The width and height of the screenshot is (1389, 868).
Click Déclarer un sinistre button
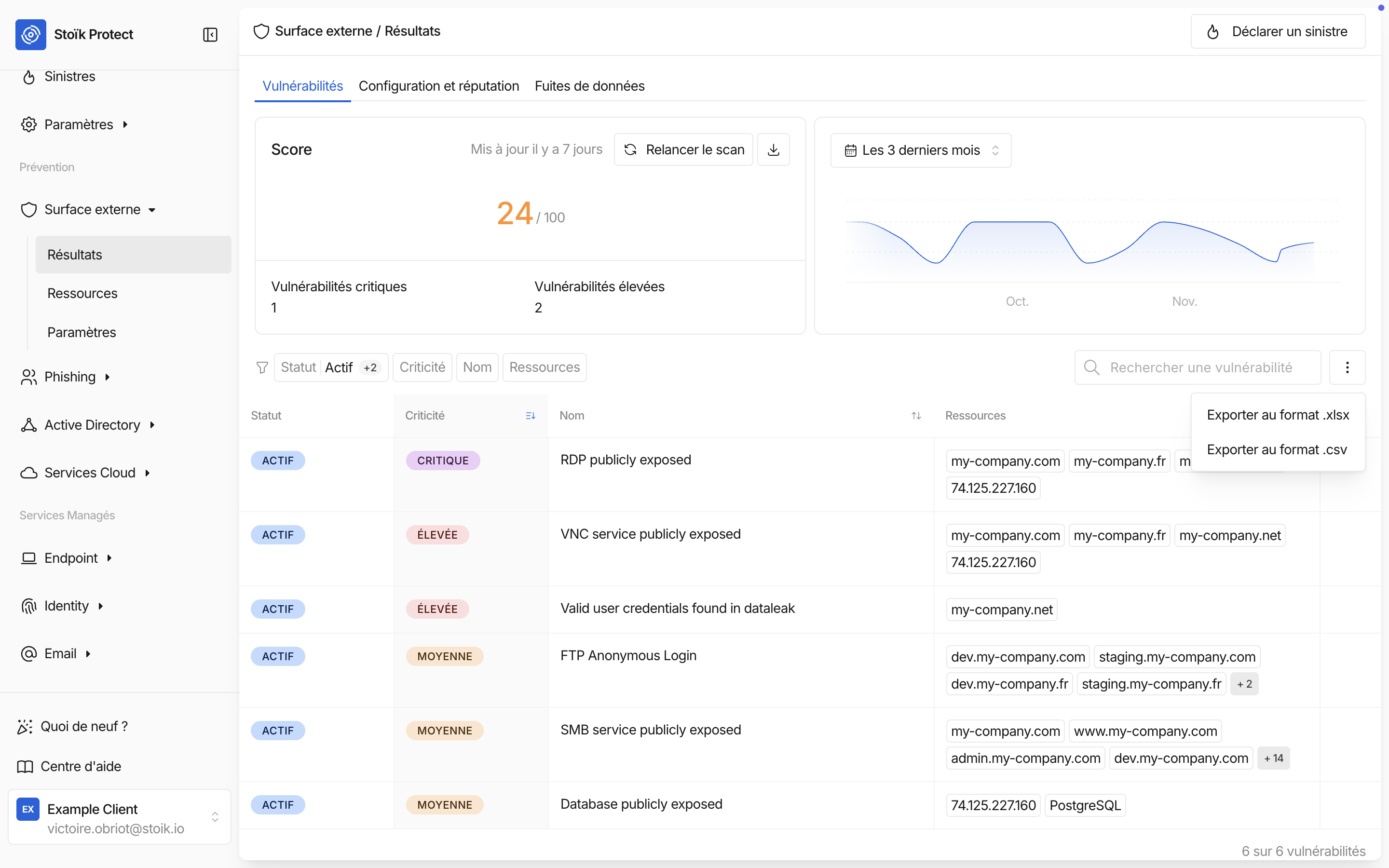click(x=1278, y=31)
